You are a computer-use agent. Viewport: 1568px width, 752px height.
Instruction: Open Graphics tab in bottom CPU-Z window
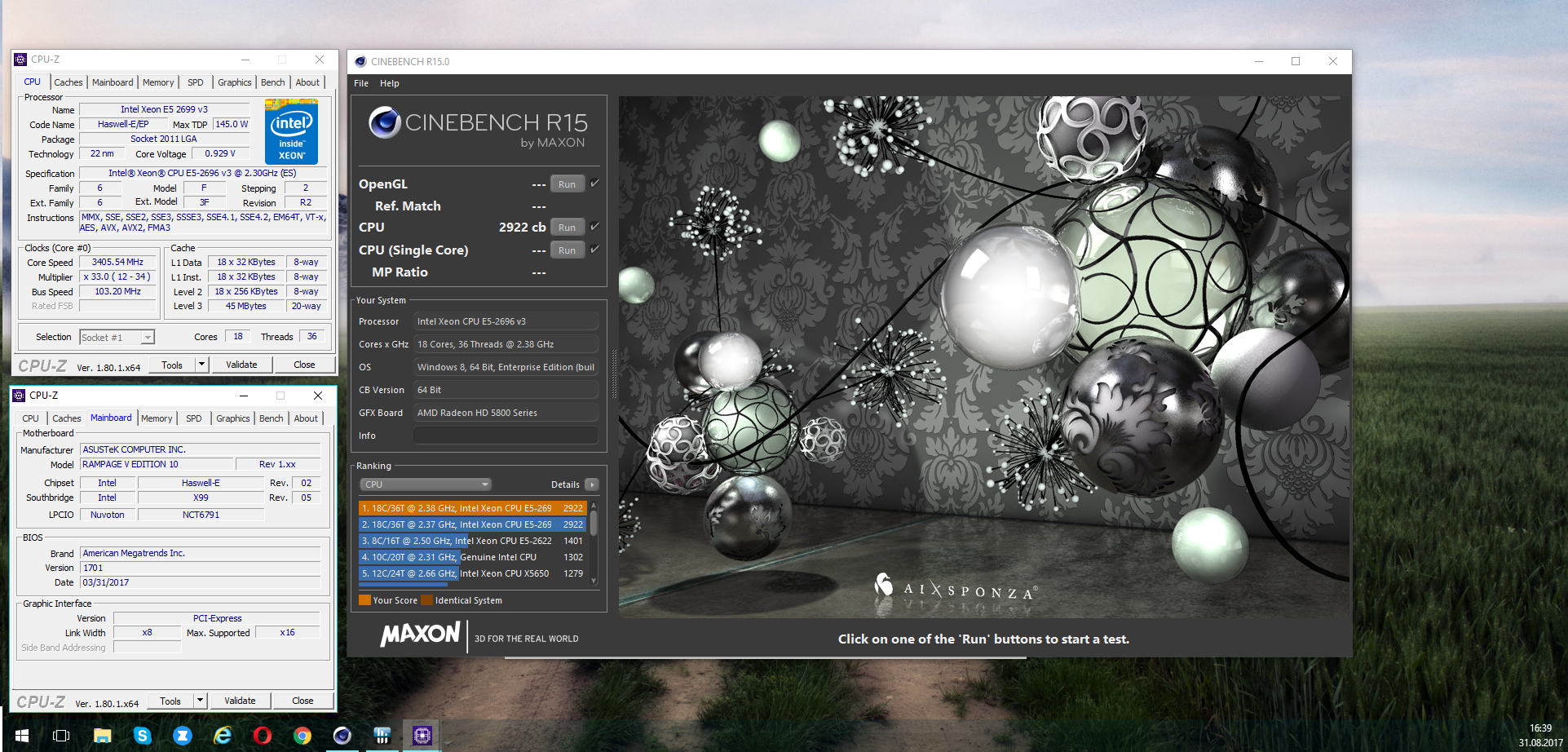click(233, 418)
